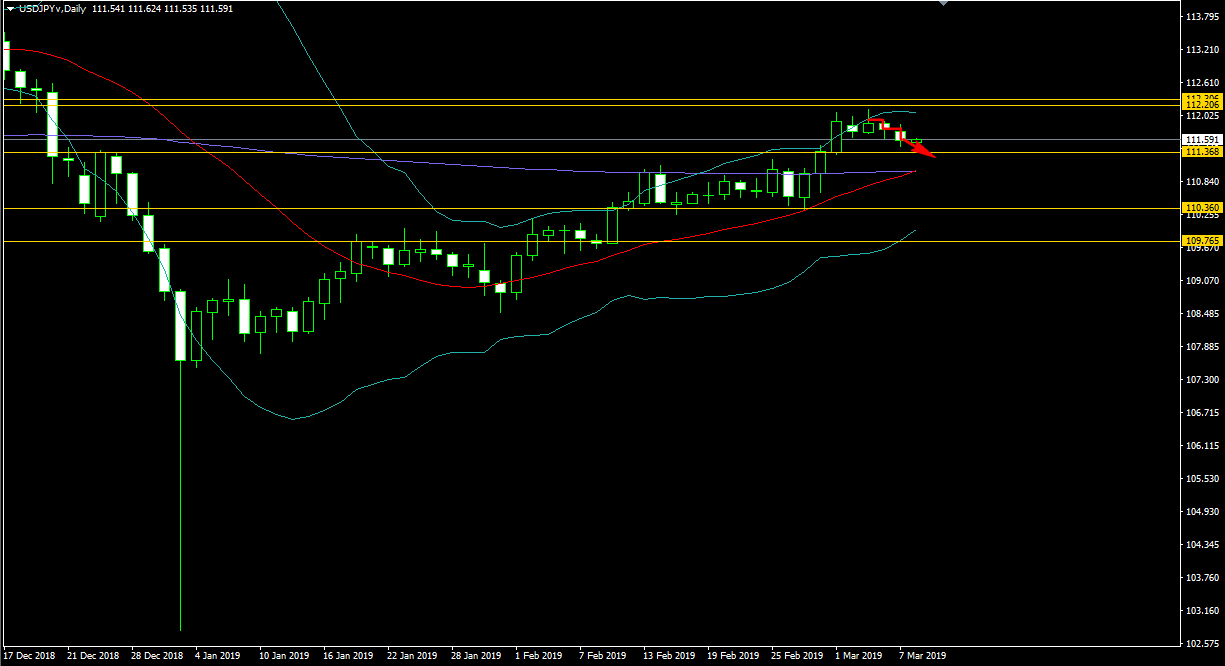Click the 106.715 price scale value
The image size is (1225, 666).
1201,413
